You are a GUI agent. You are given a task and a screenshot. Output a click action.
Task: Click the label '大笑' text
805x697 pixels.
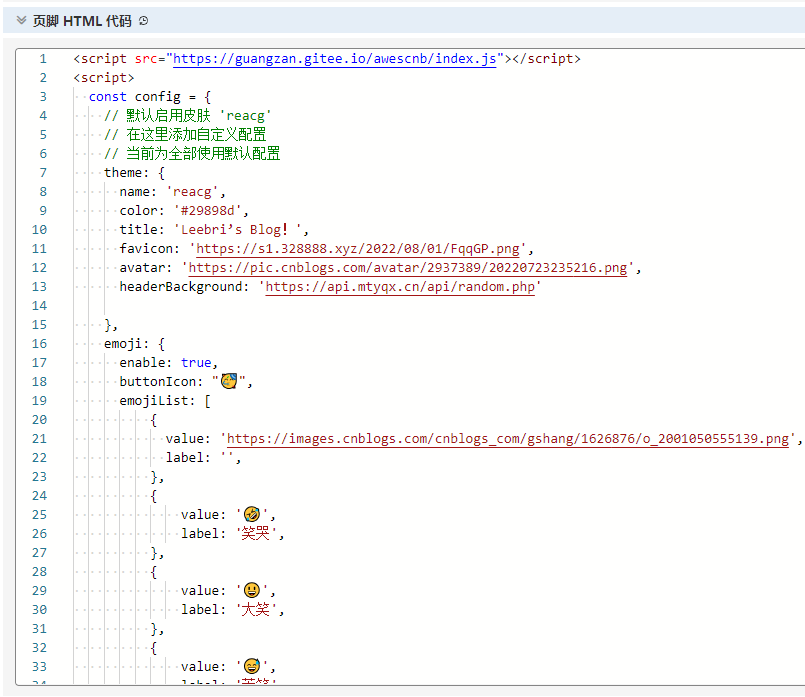point(256,610)
